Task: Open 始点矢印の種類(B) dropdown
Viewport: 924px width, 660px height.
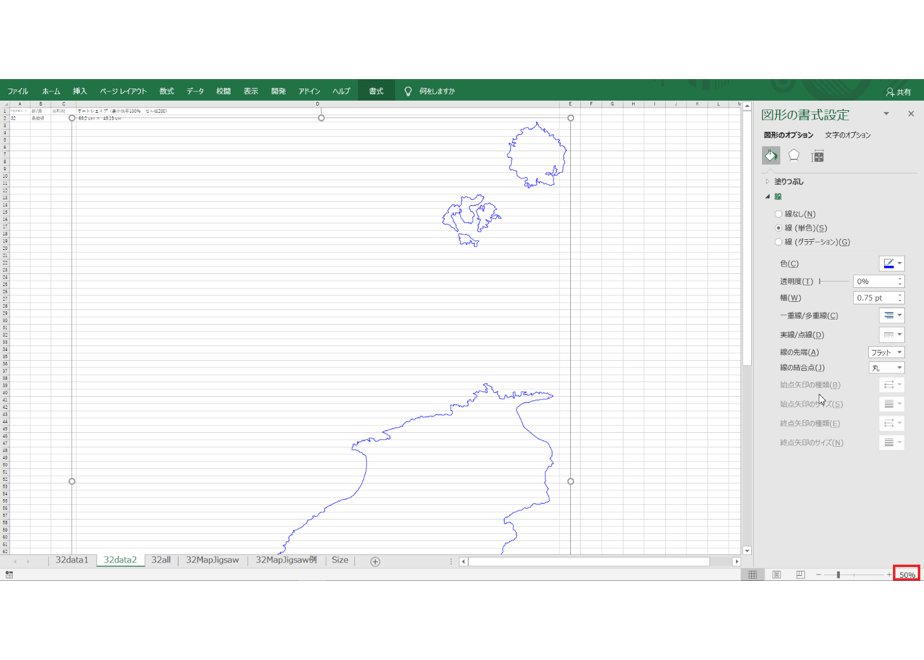Action: pyautogui.click(x=892, y=385)
